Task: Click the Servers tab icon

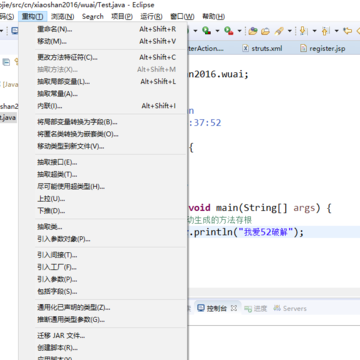Action: coord(277,308)
